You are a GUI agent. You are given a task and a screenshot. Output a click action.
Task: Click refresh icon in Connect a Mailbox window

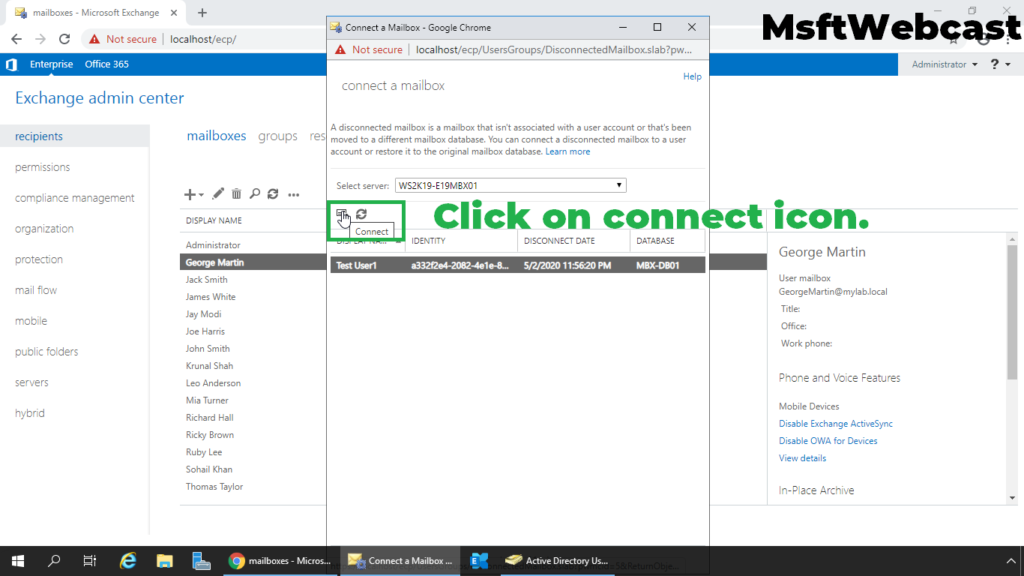click(361, 214)
